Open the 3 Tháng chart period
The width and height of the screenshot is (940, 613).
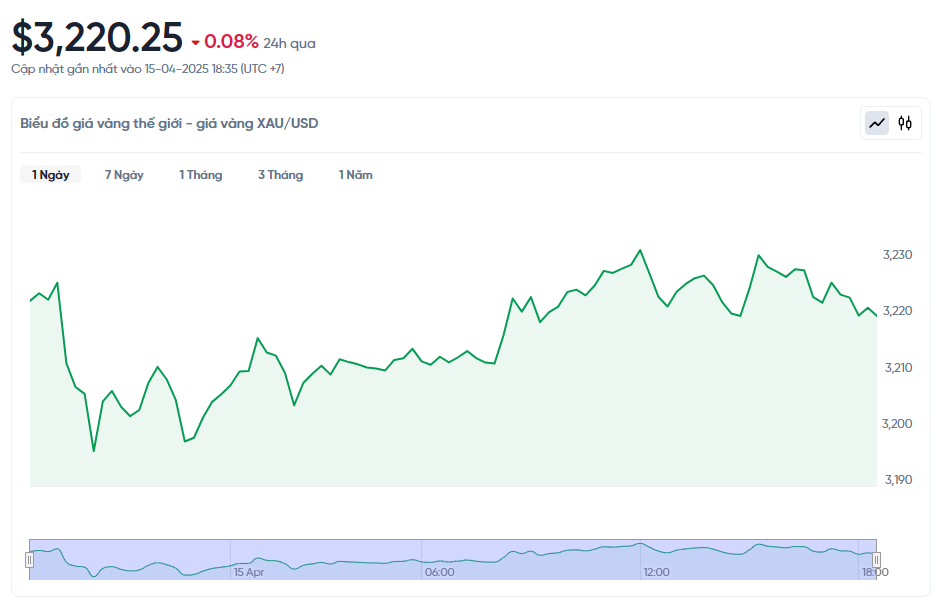click(280, 175)
